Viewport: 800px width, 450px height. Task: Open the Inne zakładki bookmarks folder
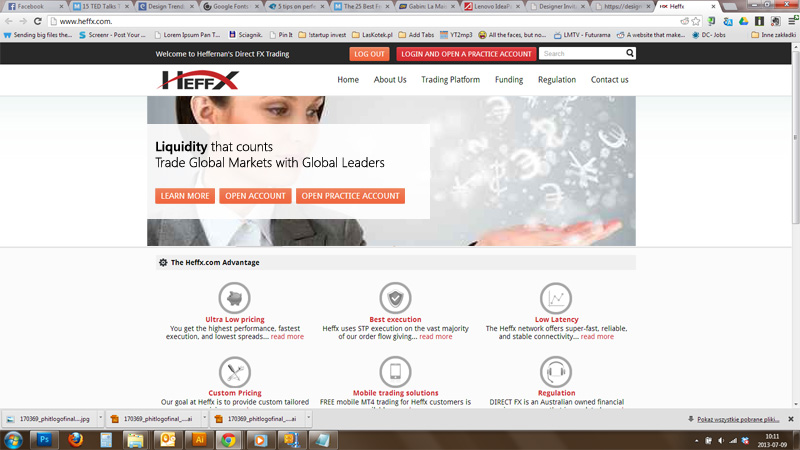[x=773, y=35]
